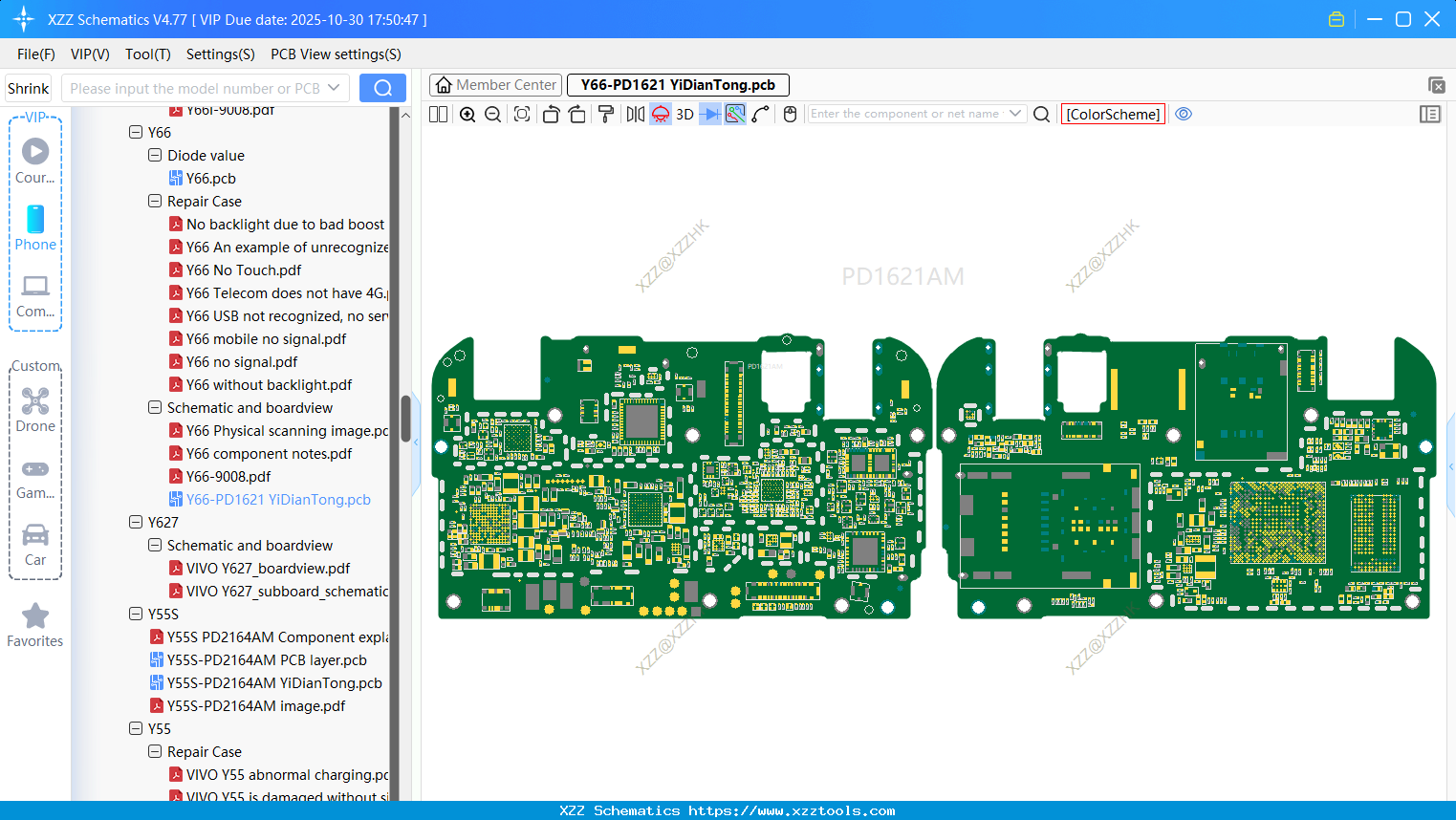Image resolution: width=1456 pixels, height=820 pixels.
Task: Select the mirror flip board tool
Action: click(636, 114)
